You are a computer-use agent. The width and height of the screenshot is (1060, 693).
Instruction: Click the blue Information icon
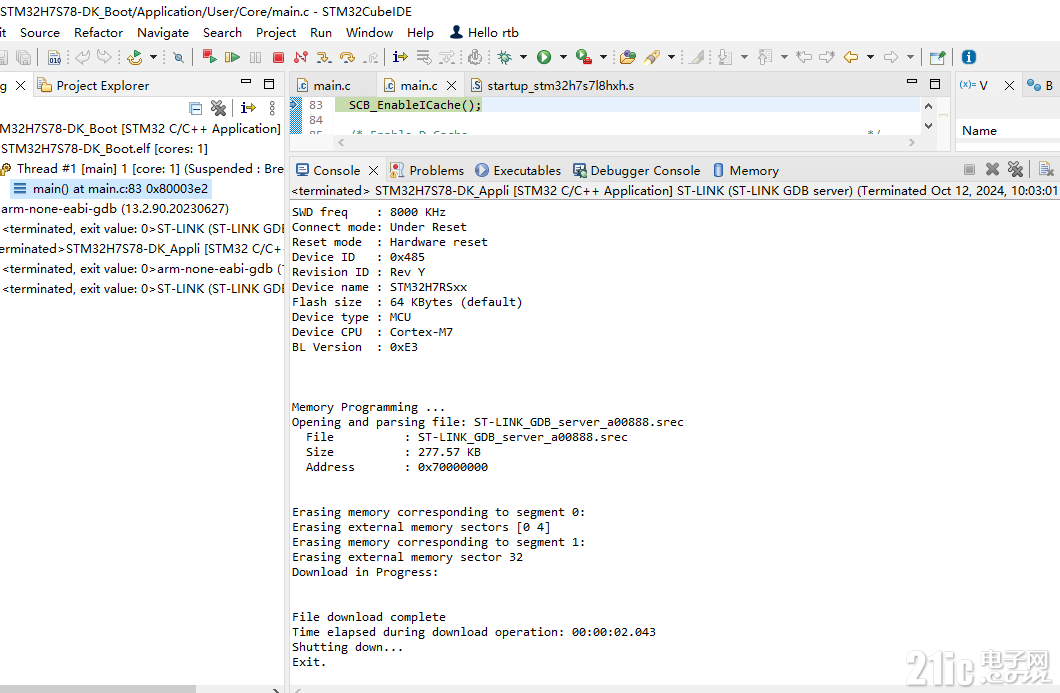click(969, 57)
